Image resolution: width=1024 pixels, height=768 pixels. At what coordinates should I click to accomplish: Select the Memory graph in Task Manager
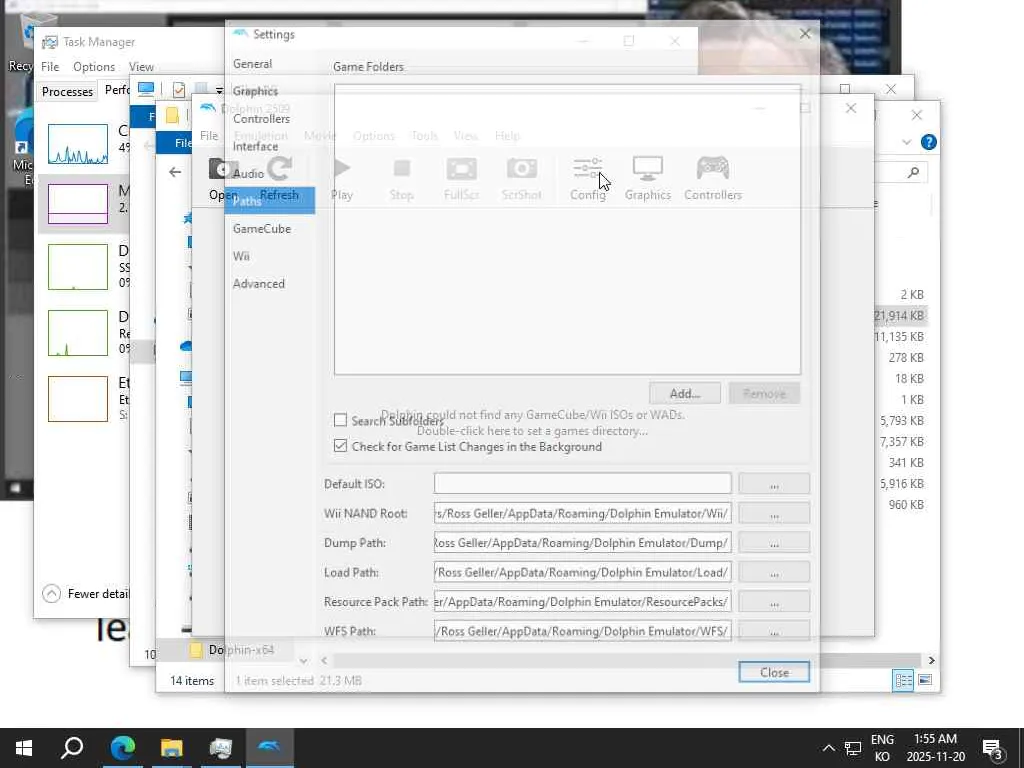78,204
